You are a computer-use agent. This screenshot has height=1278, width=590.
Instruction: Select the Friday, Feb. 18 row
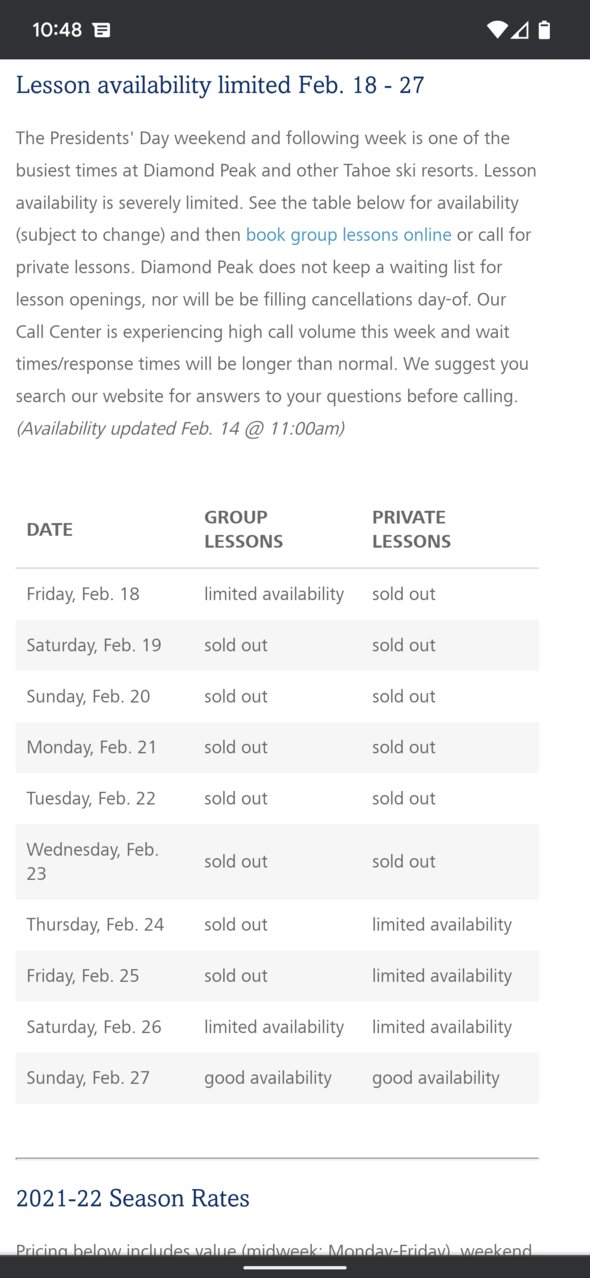tap(277, 594)
